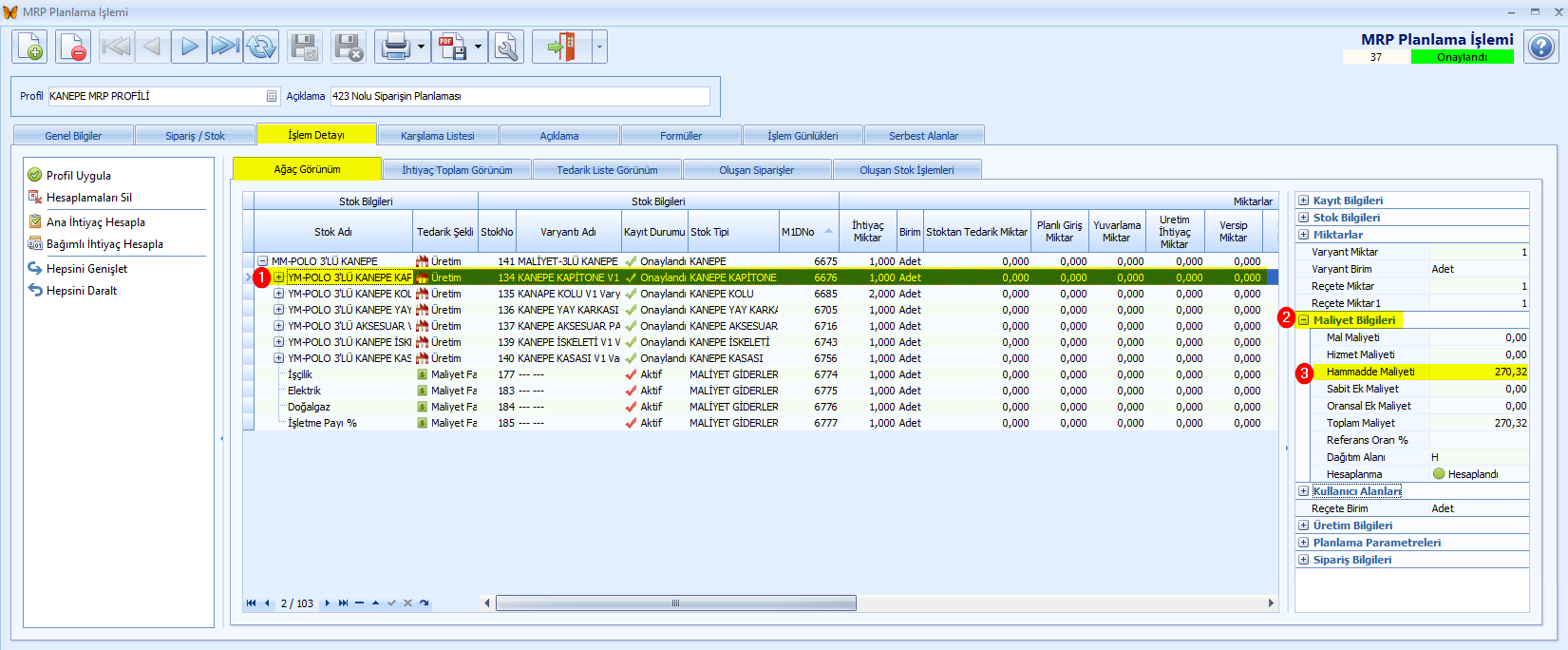The image size is (1568, 650).
Task: Refresh the record with the blue arrows icon
Action: [x=261, y=46]
